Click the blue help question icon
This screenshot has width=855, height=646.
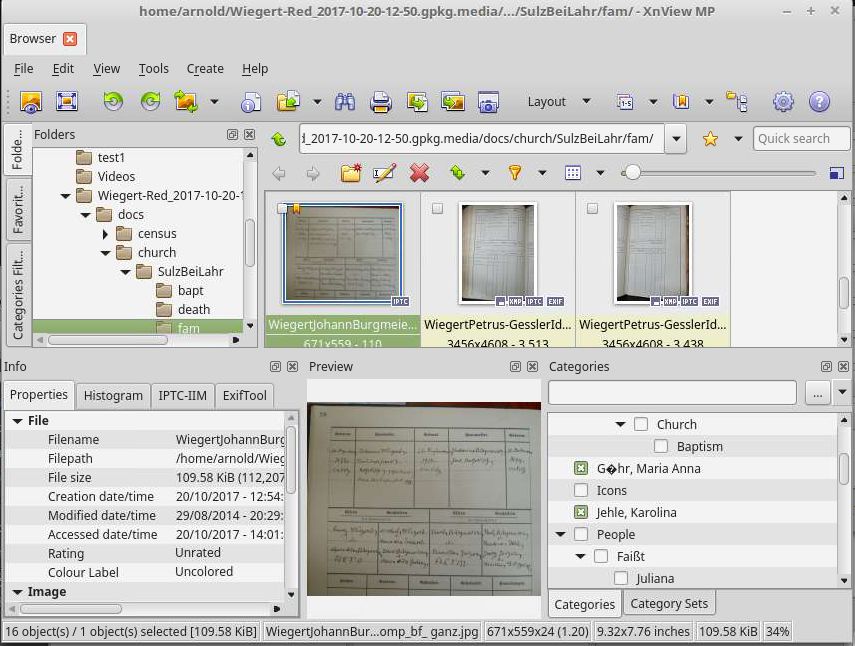(x=819, y=102)
